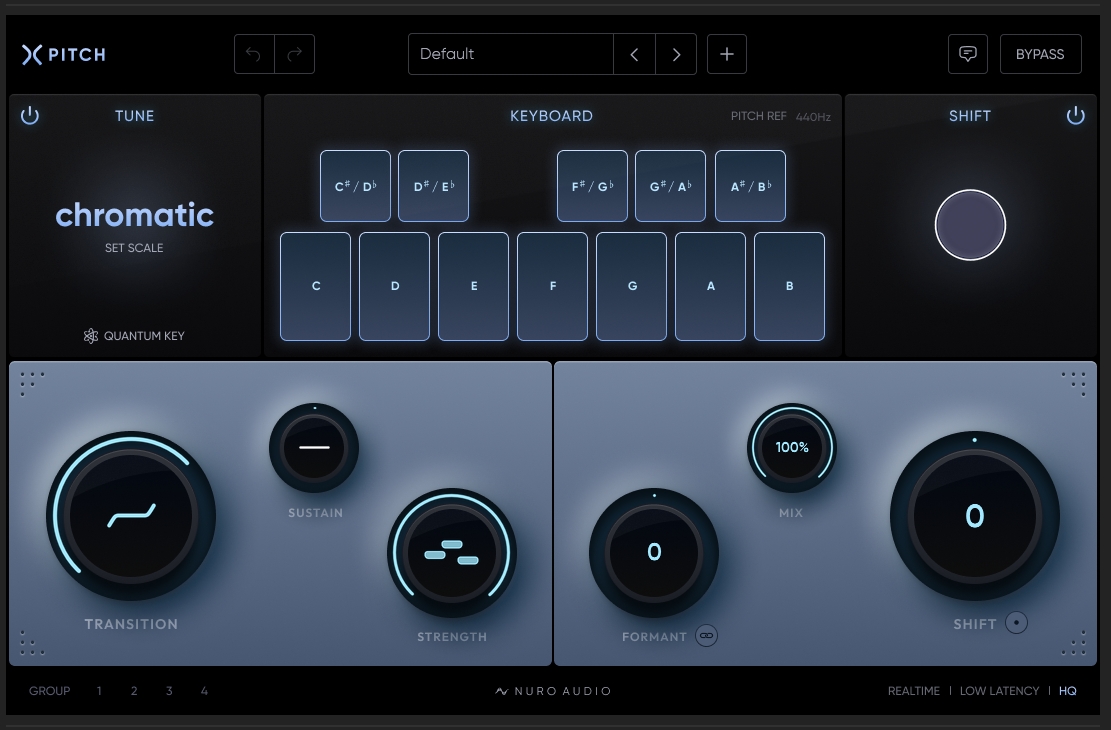Viewport: 1111px width, 730px height.
Task: Select group 2
Action: (134, 691)
